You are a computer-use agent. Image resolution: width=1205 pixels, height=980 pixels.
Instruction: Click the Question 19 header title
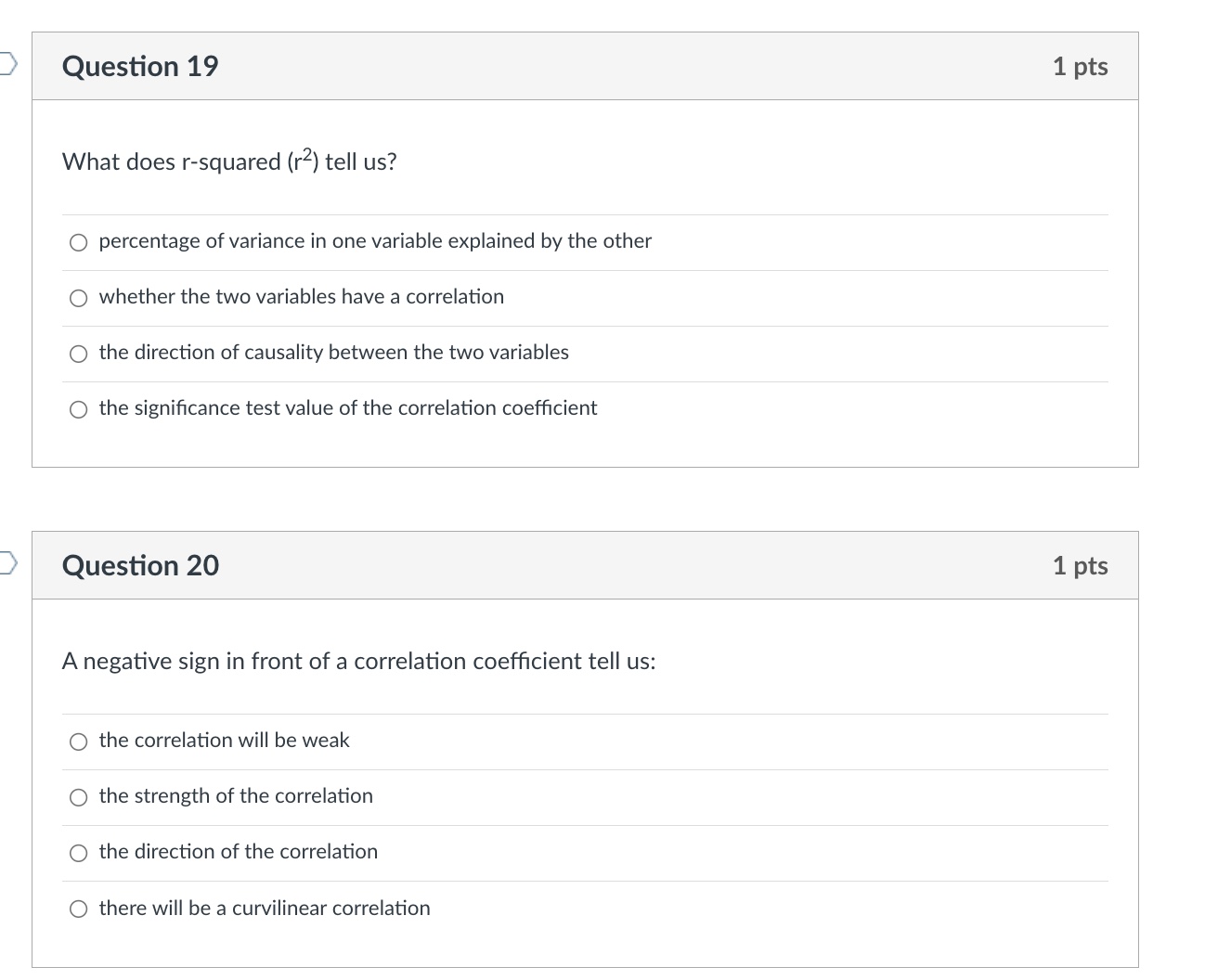(140, 66)
